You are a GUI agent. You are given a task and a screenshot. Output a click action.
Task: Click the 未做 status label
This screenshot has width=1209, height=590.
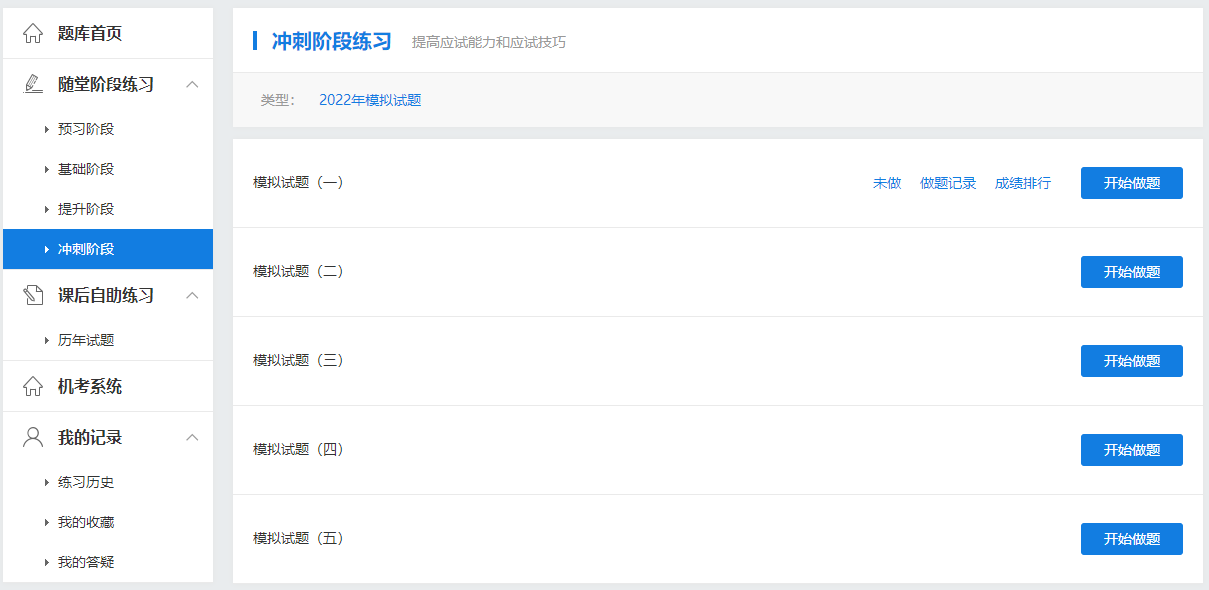pos(886,183)
